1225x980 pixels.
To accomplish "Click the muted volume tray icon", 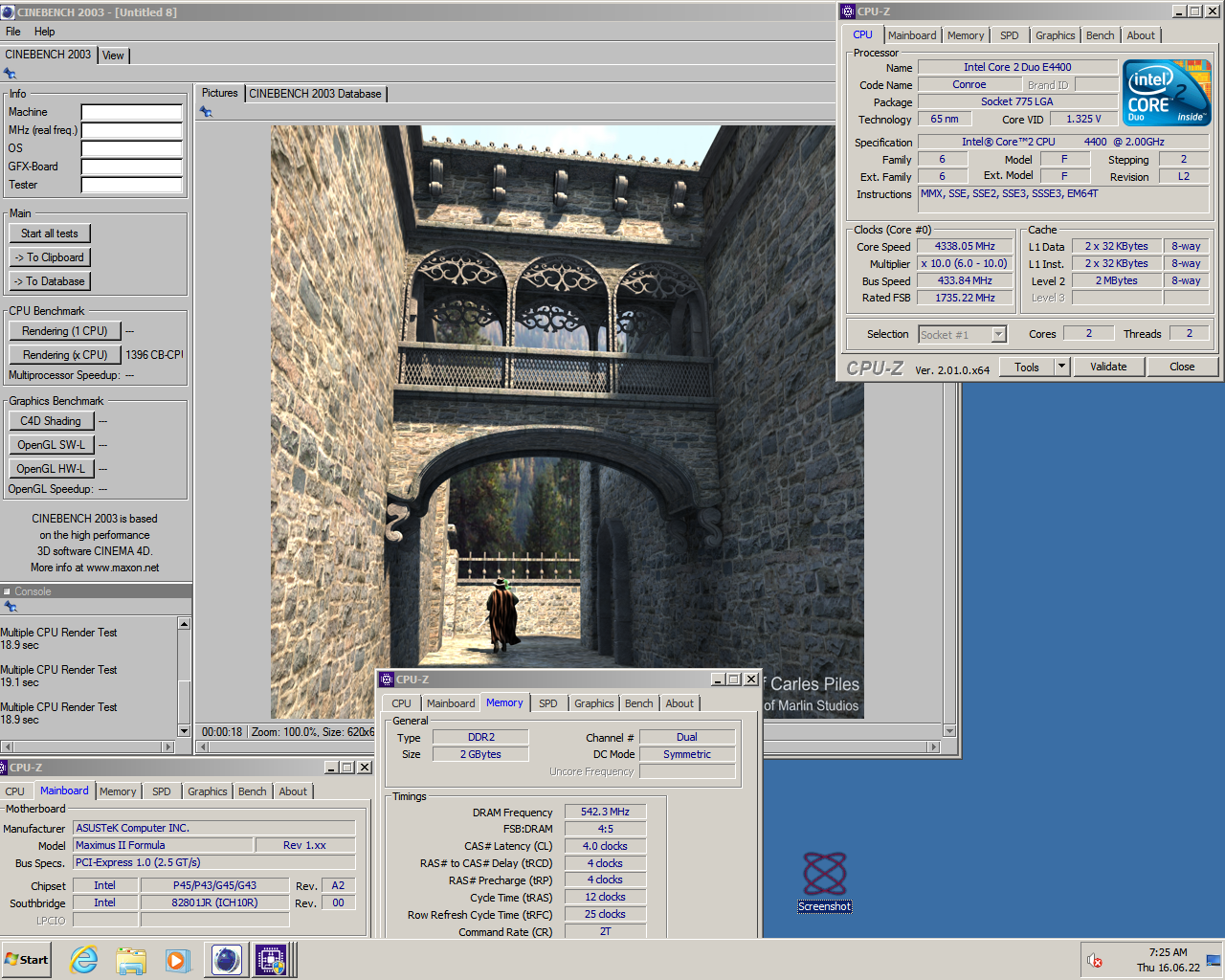I will 1095,960.
